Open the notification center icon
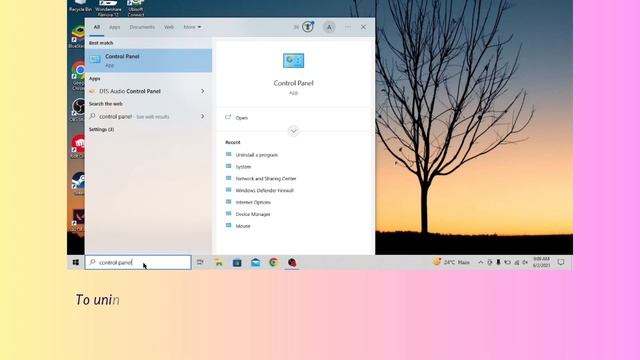640x360 pixels. (x=561, y=262)
